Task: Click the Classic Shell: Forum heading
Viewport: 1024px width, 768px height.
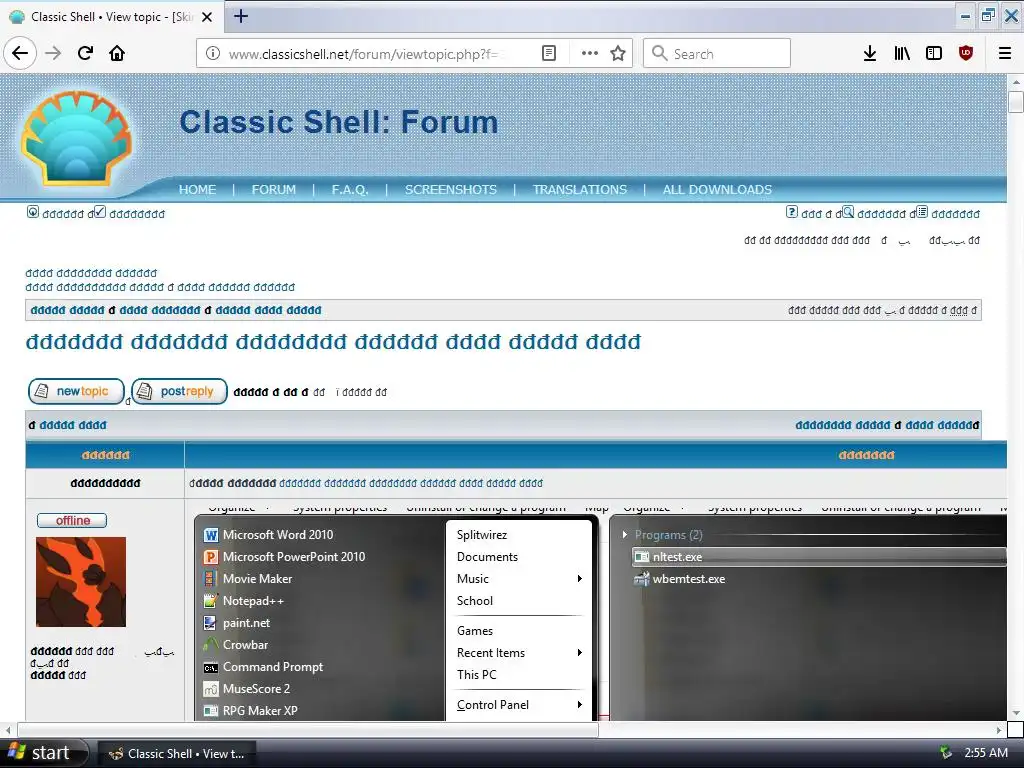Action: click(338, 122)
